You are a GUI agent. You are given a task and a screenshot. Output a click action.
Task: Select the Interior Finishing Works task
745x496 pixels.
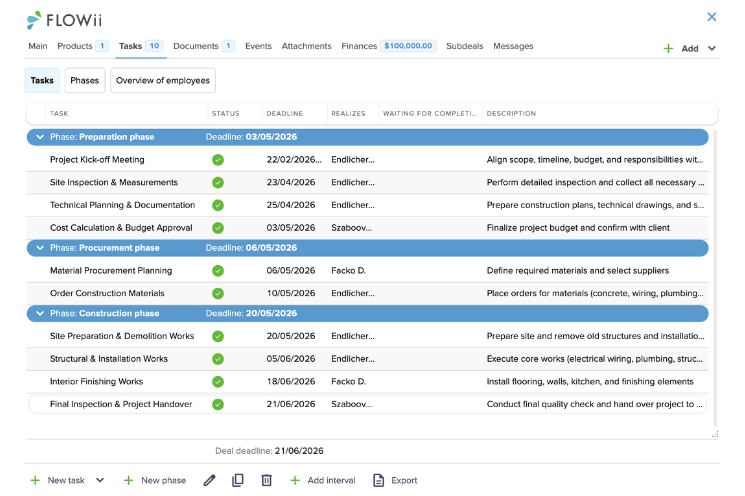click(x=367, y=382)
